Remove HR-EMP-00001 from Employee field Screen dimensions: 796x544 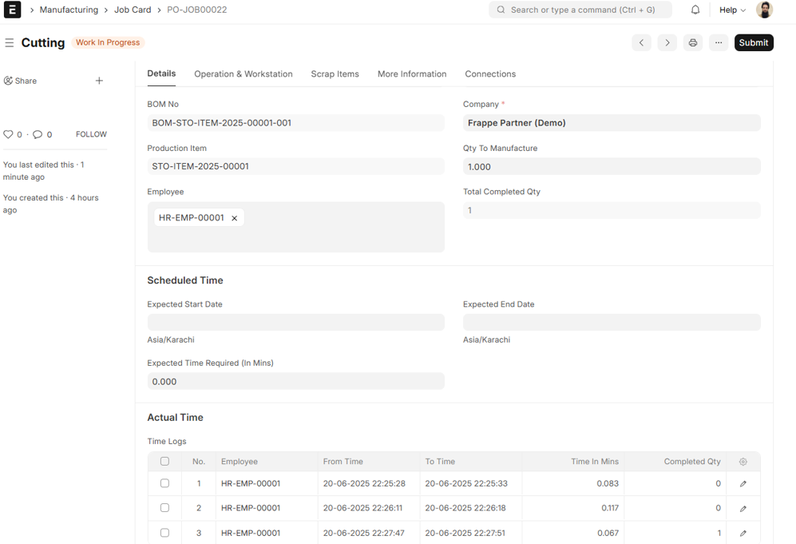(x=235, y=218)
